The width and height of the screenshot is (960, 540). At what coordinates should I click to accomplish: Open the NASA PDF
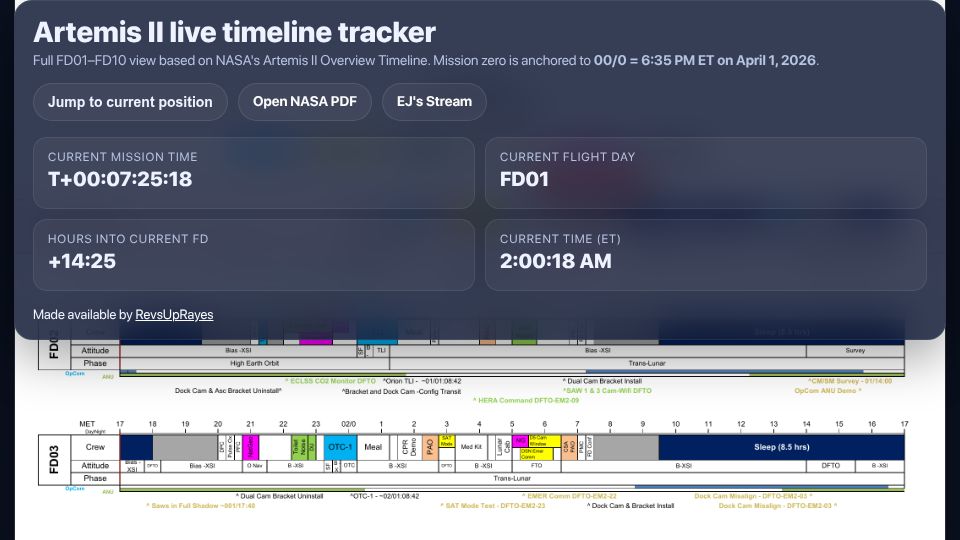tap(305, 102)
